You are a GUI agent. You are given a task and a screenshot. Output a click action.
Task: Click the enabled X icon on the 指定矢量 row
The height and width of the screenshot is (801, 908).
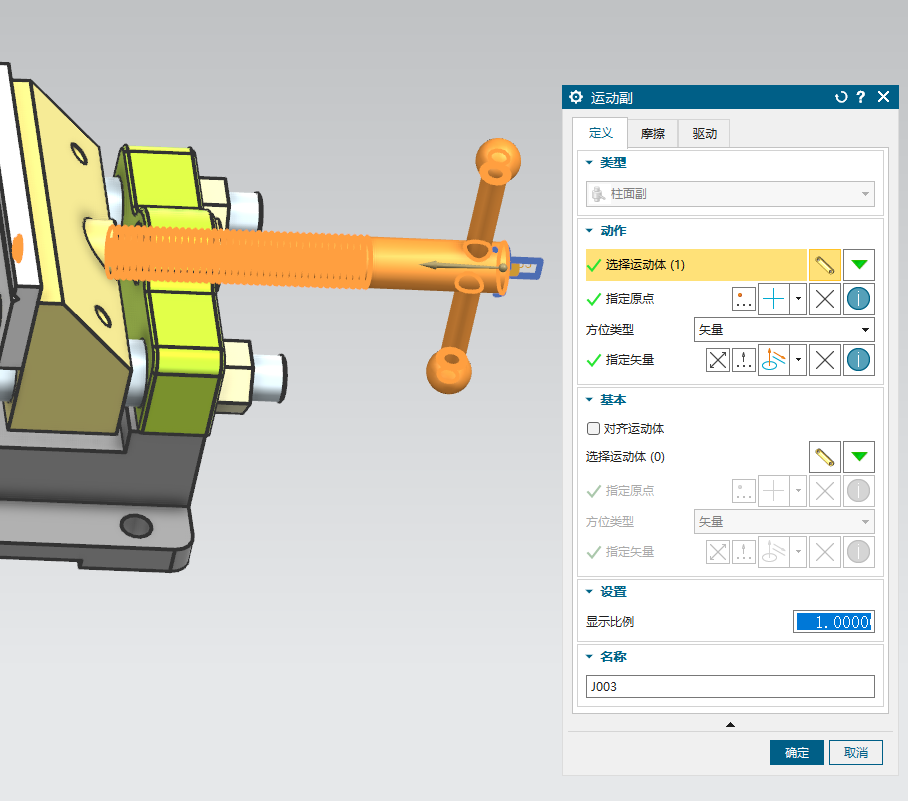point(824,360)
